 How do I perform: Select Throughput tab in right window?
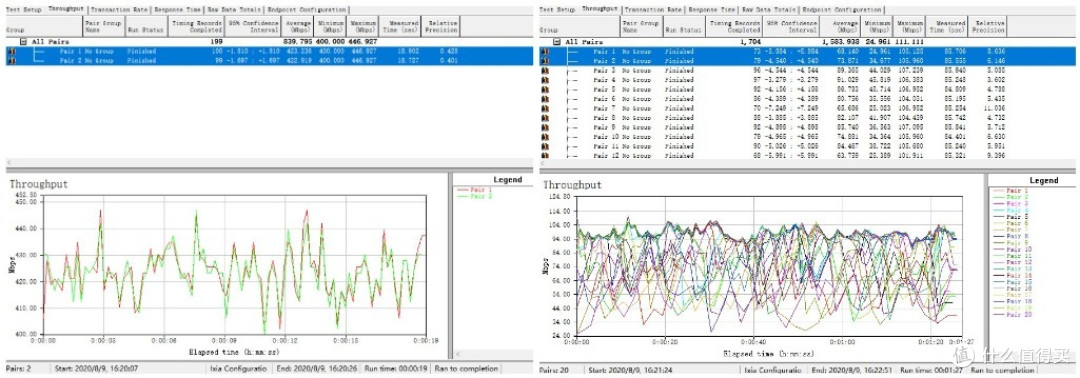[599, 9]
